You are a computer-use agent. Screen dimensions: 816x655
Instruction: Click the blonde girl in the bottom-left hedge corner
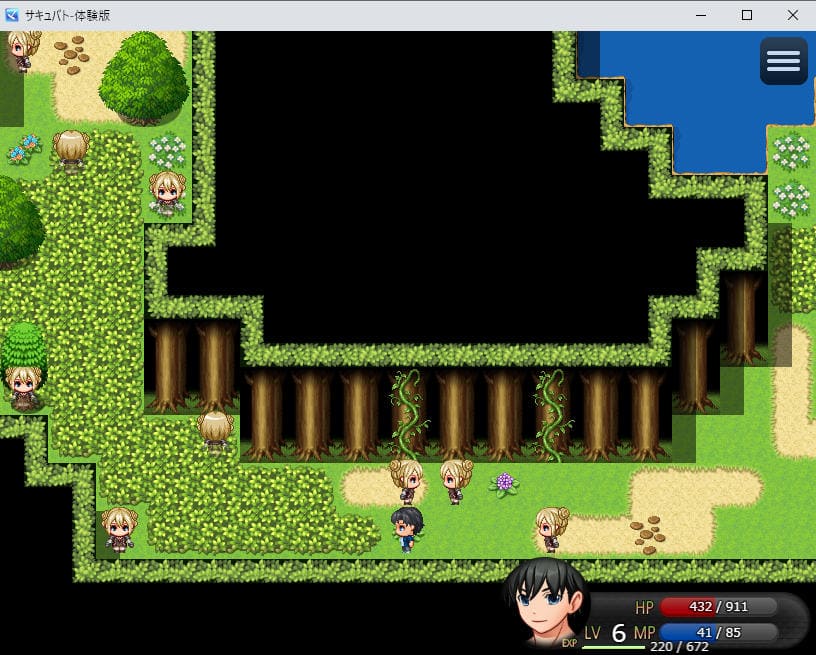pyautogui.click(x=120, y=530)
